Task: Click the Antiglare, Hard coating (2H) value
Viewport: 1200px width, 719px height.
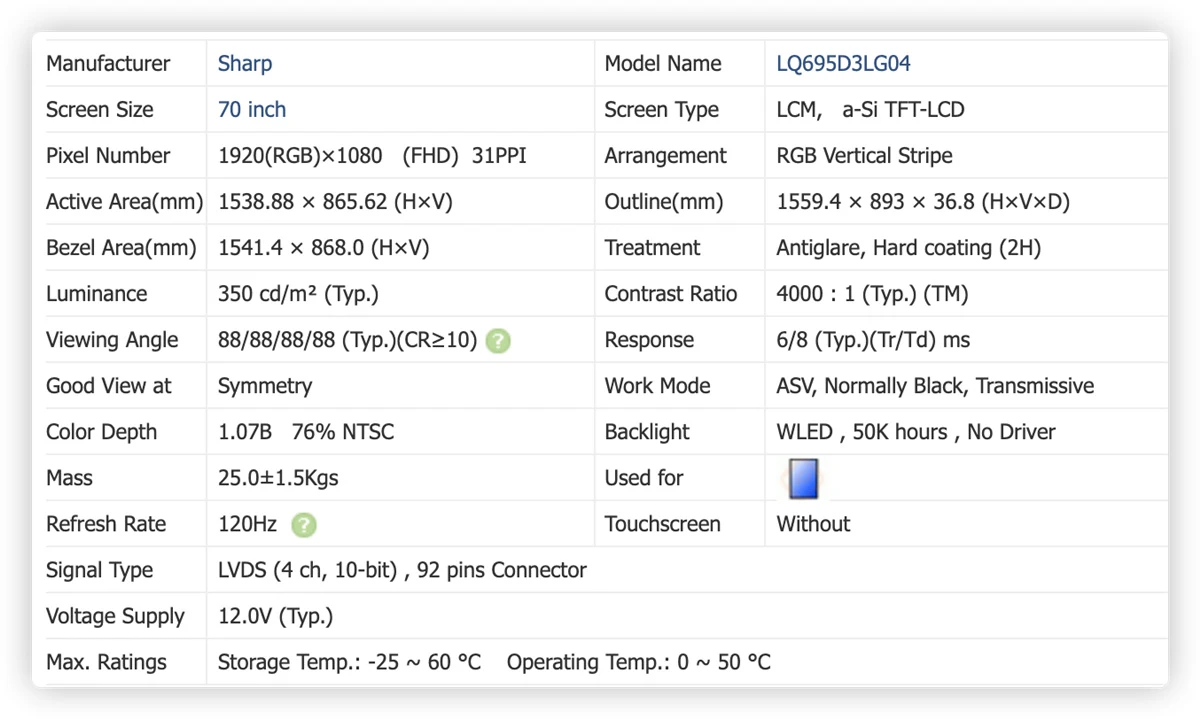Action: (908, 247)
